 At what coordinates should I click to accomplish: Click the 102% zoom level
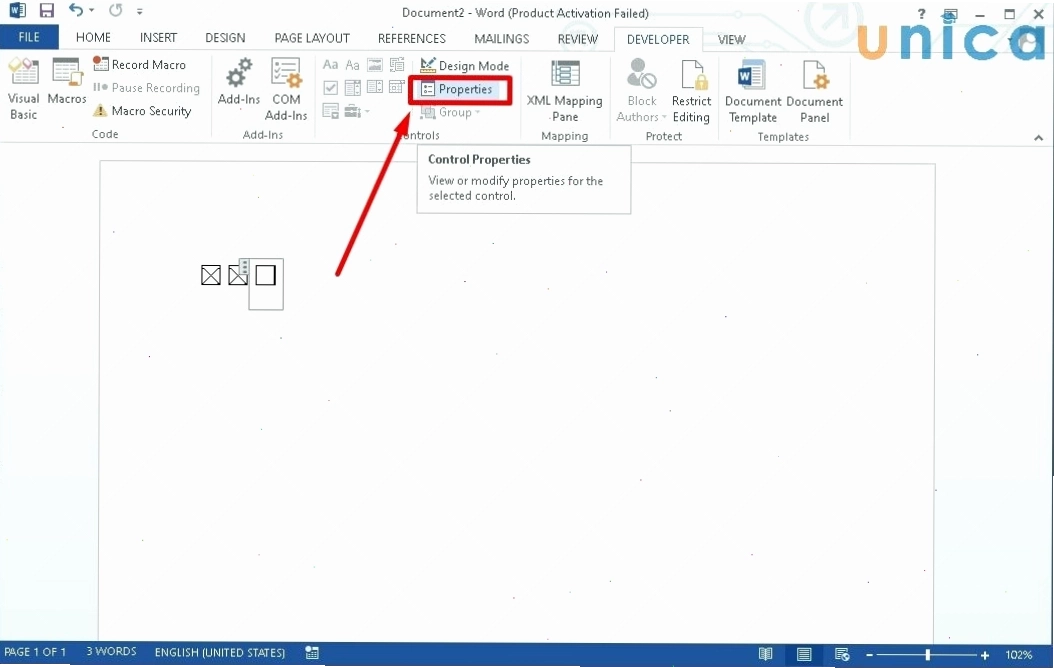[x=1019, y=654]
